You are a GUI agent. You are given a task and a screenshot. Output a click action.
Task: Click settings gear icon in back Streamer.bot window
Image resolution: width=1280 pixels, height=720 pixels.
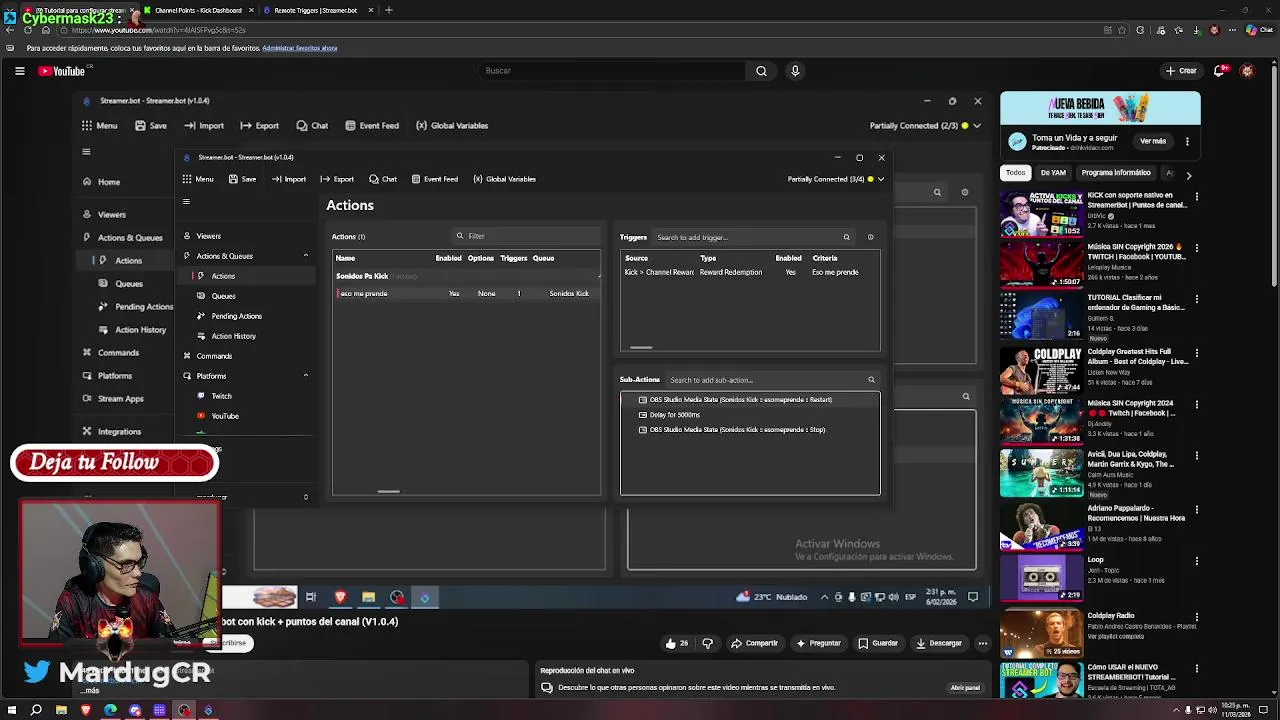click(965, 192)
